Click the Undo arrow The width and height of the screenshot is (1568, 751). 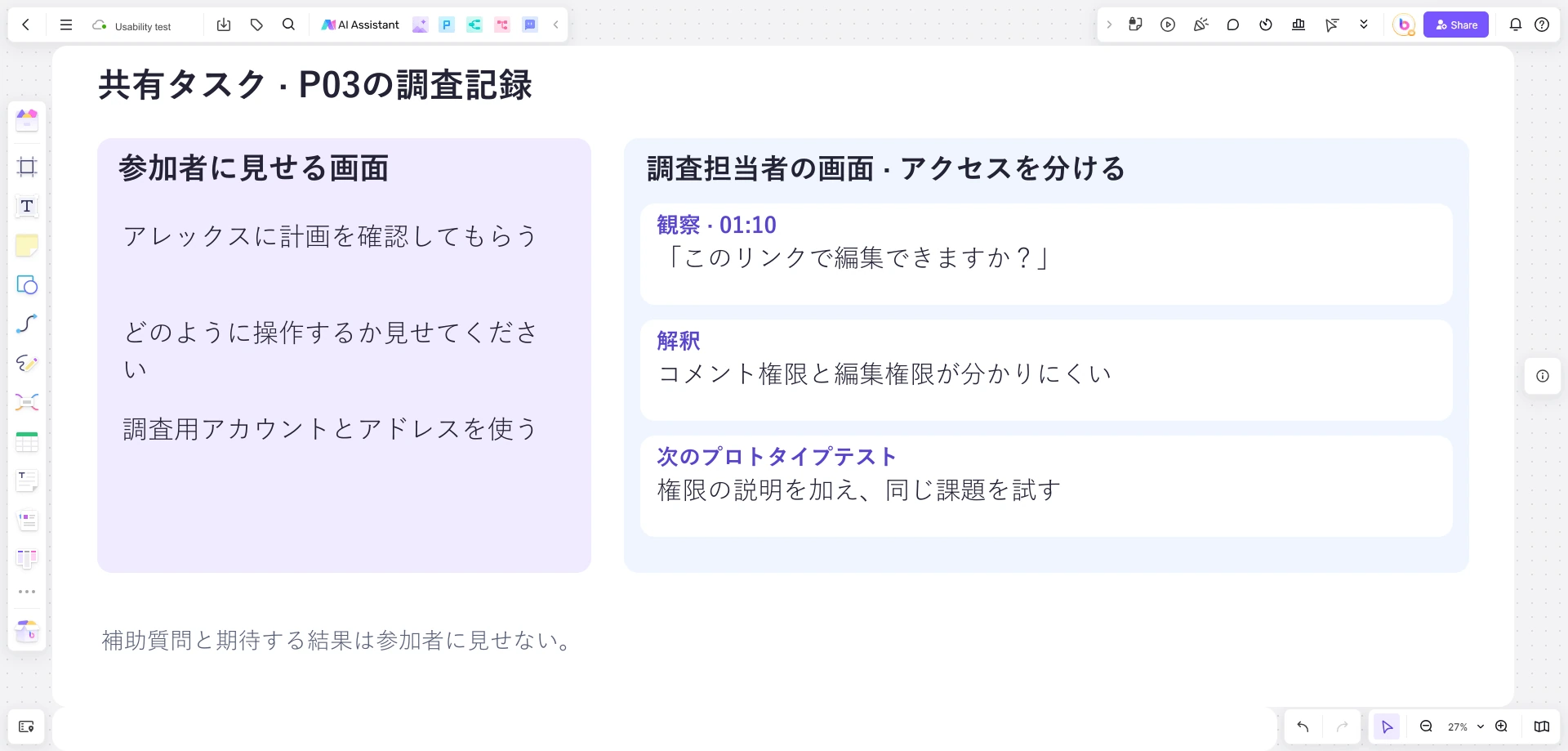coord(1303,726)
